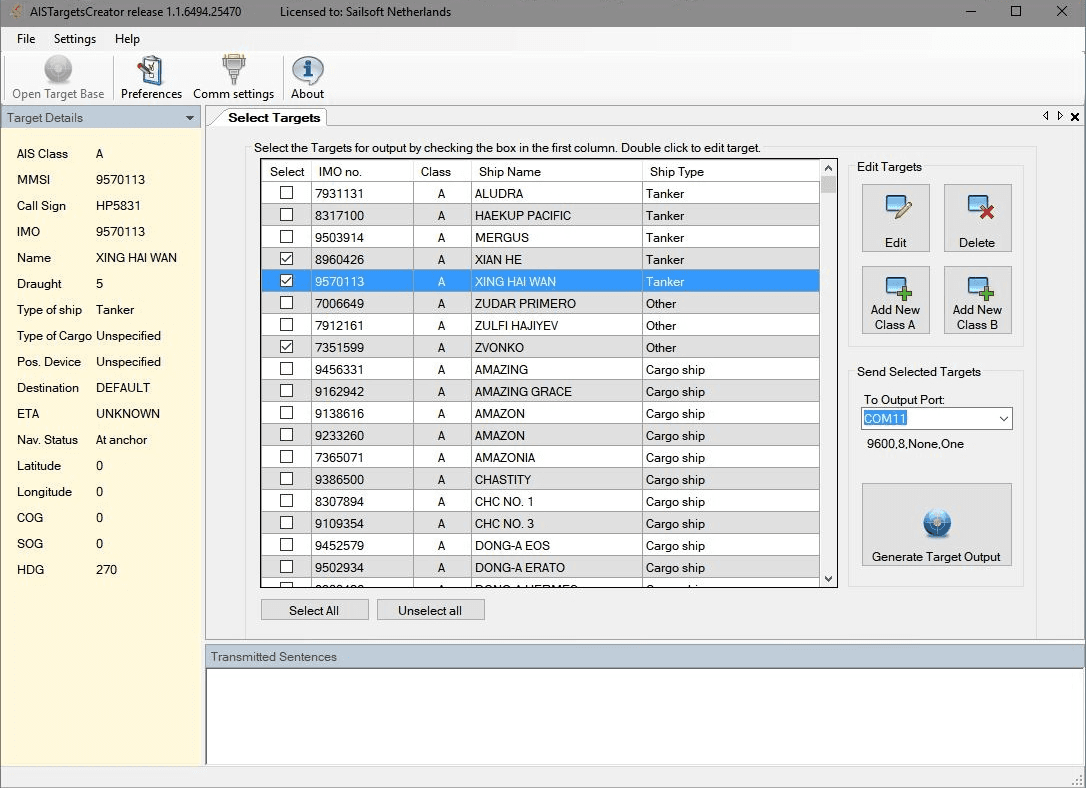The height and width of the screenshot is (788, 1086).
Task: Add New Class B target
Action: tap(977, 300)
